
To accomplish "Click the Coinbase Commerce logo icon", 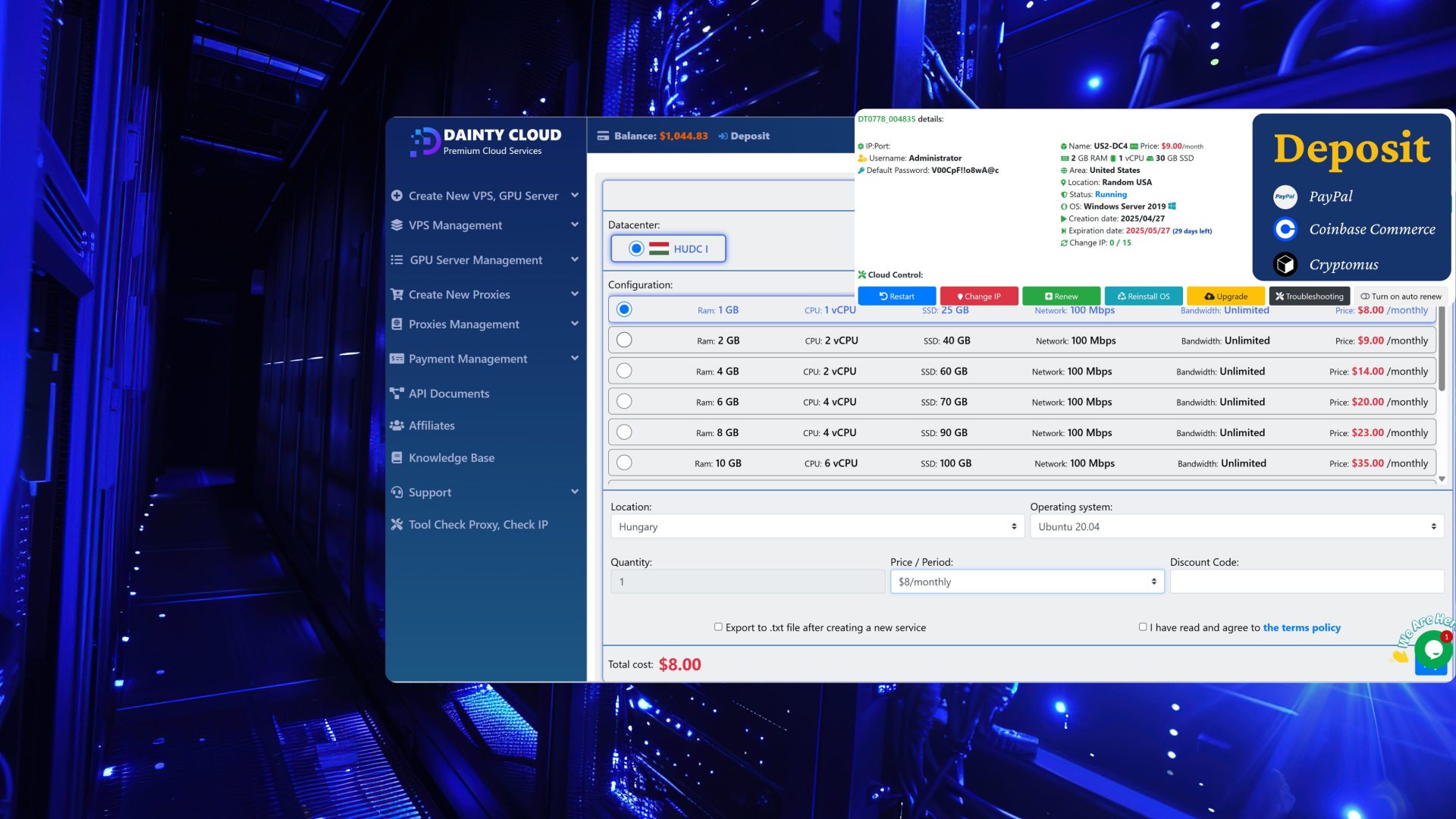I will point(1285,229).
